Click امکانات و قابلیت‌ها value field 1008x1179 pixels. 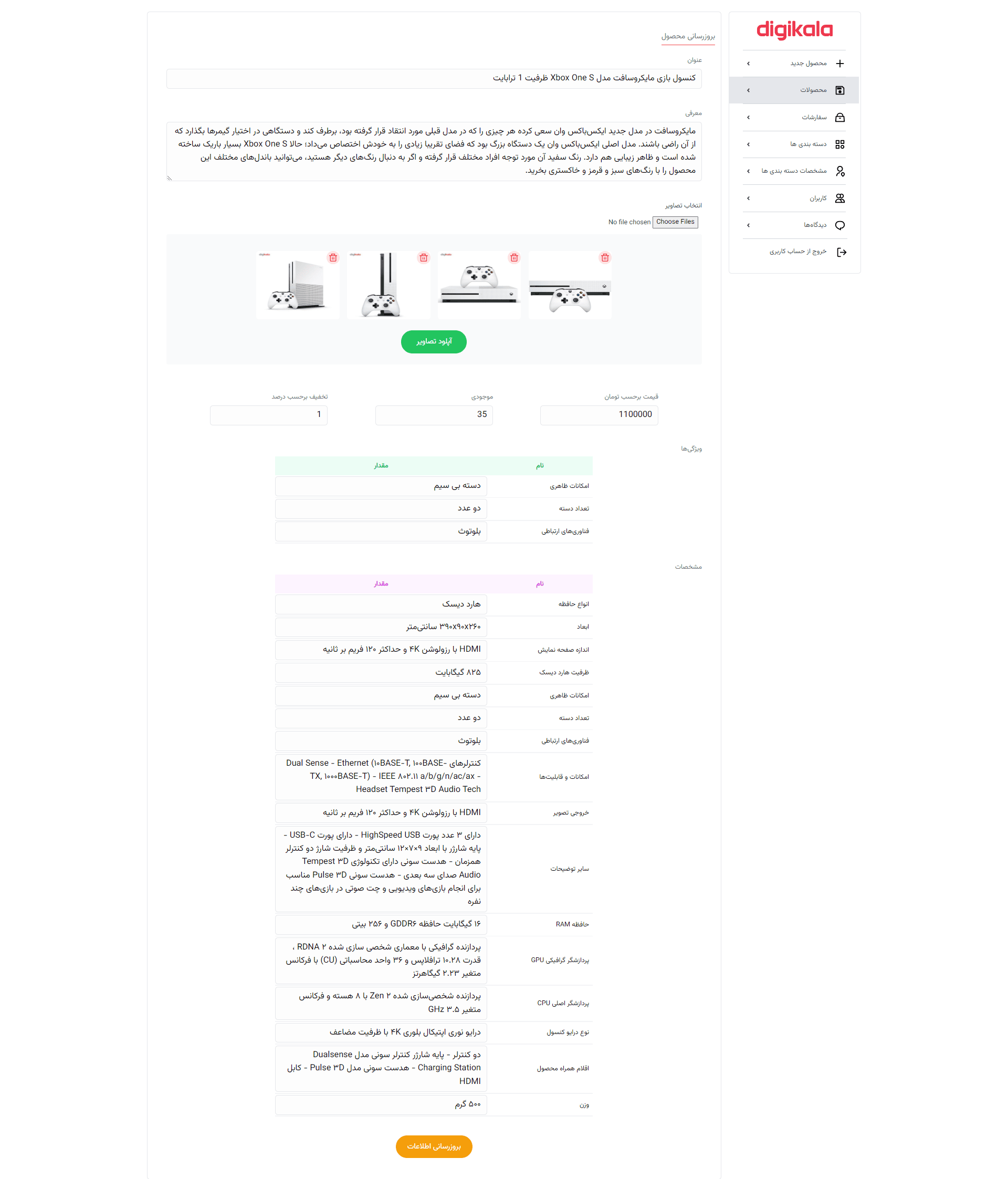[381, 777]
